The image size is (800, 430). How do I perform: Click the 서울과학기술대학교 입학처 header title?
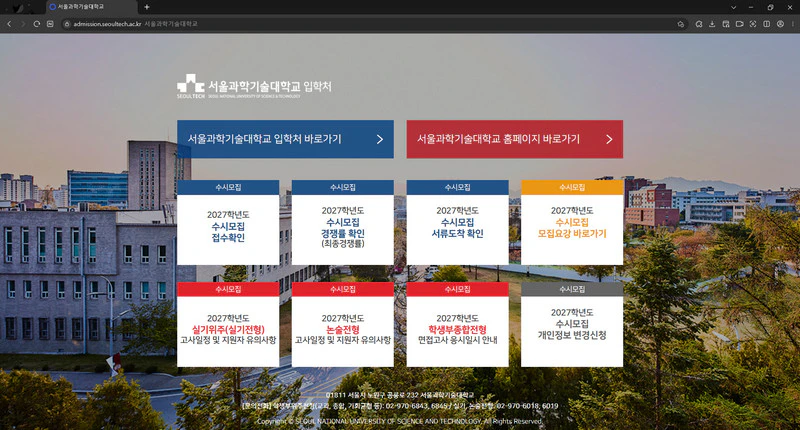(x=269, y=86)
